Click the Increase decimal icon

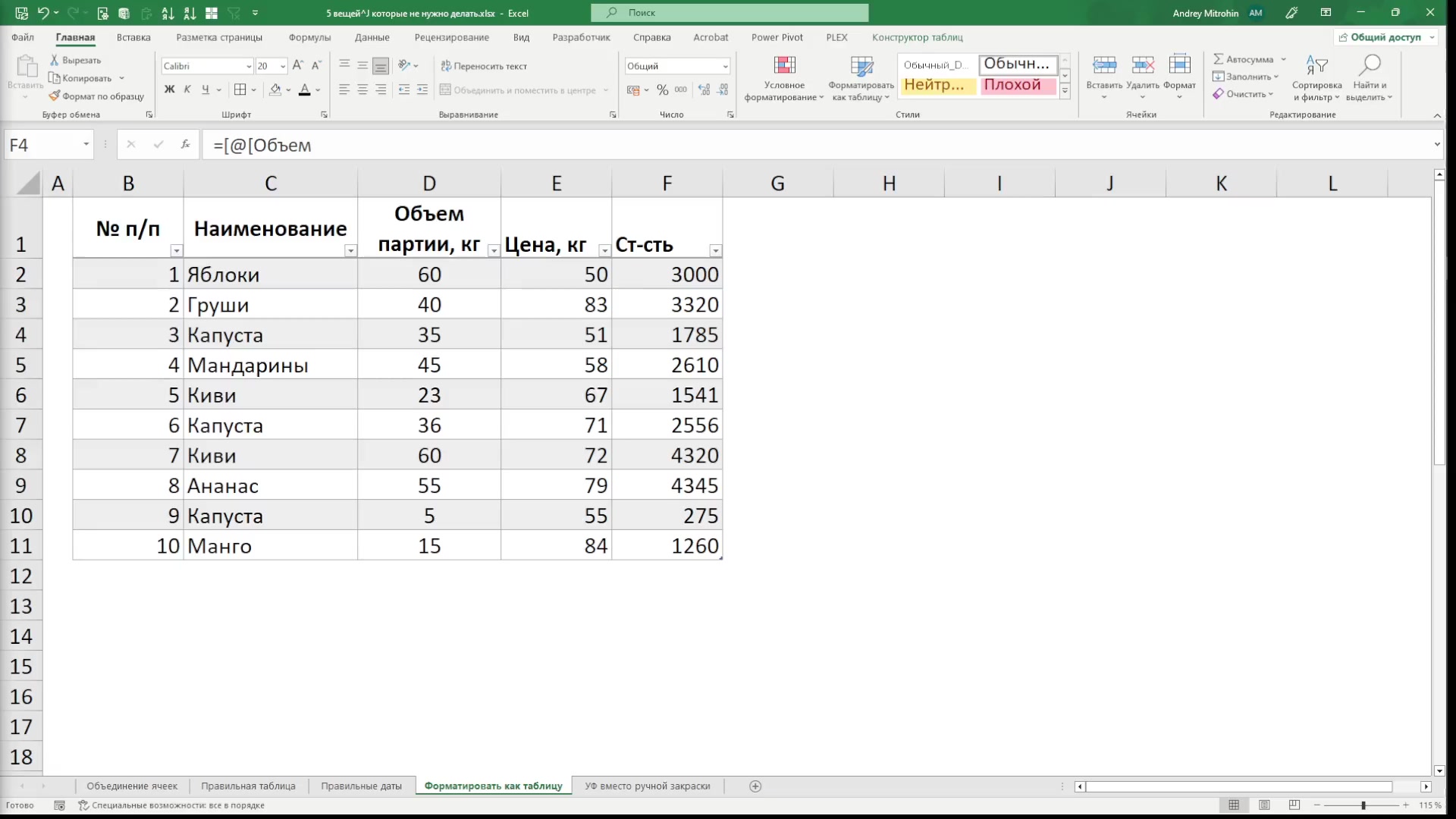coord(704,89)
